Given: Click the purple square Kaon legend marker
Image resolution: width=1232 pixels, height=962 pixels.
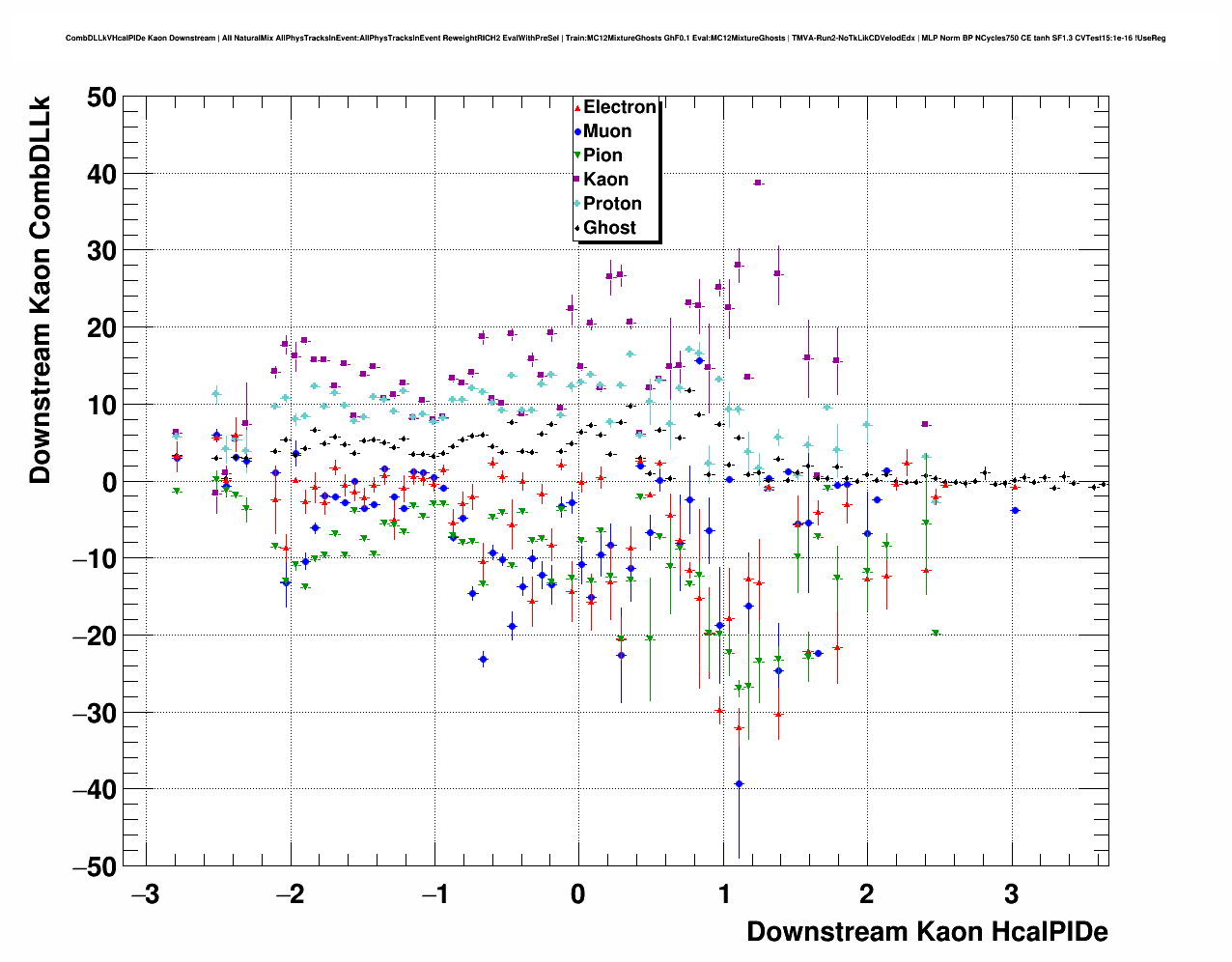Looking at the screenshot, I should [x=577, y=180].
